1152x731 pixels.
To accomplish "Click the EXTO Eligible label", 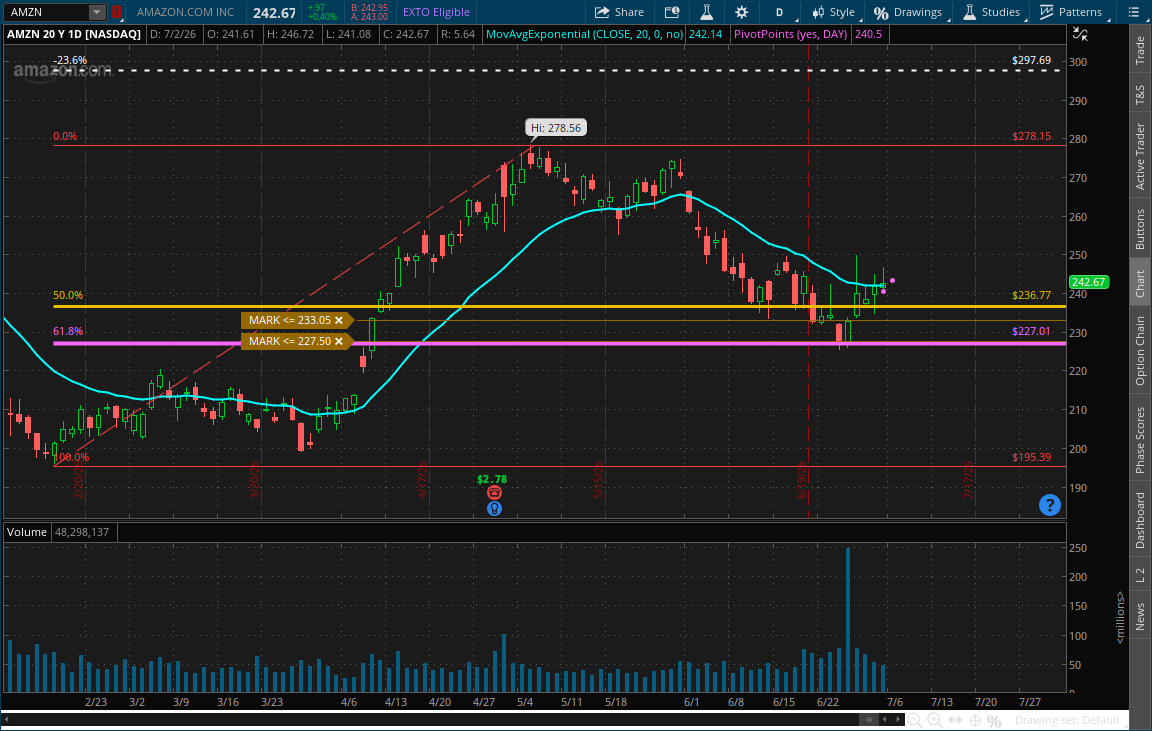I will [436, 12].
